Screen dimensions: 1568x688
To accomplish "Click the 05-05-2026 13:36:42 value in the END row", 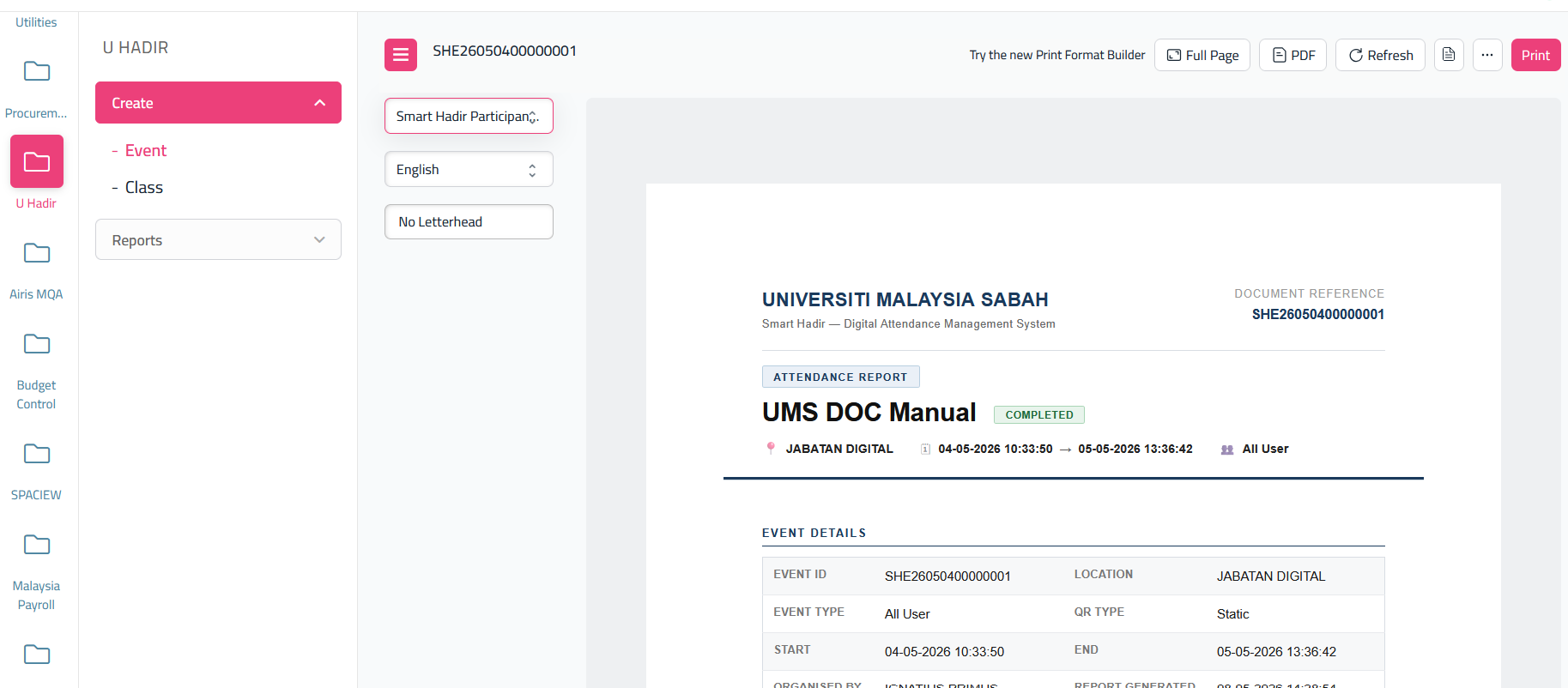I will click(x=1277, y=652).
